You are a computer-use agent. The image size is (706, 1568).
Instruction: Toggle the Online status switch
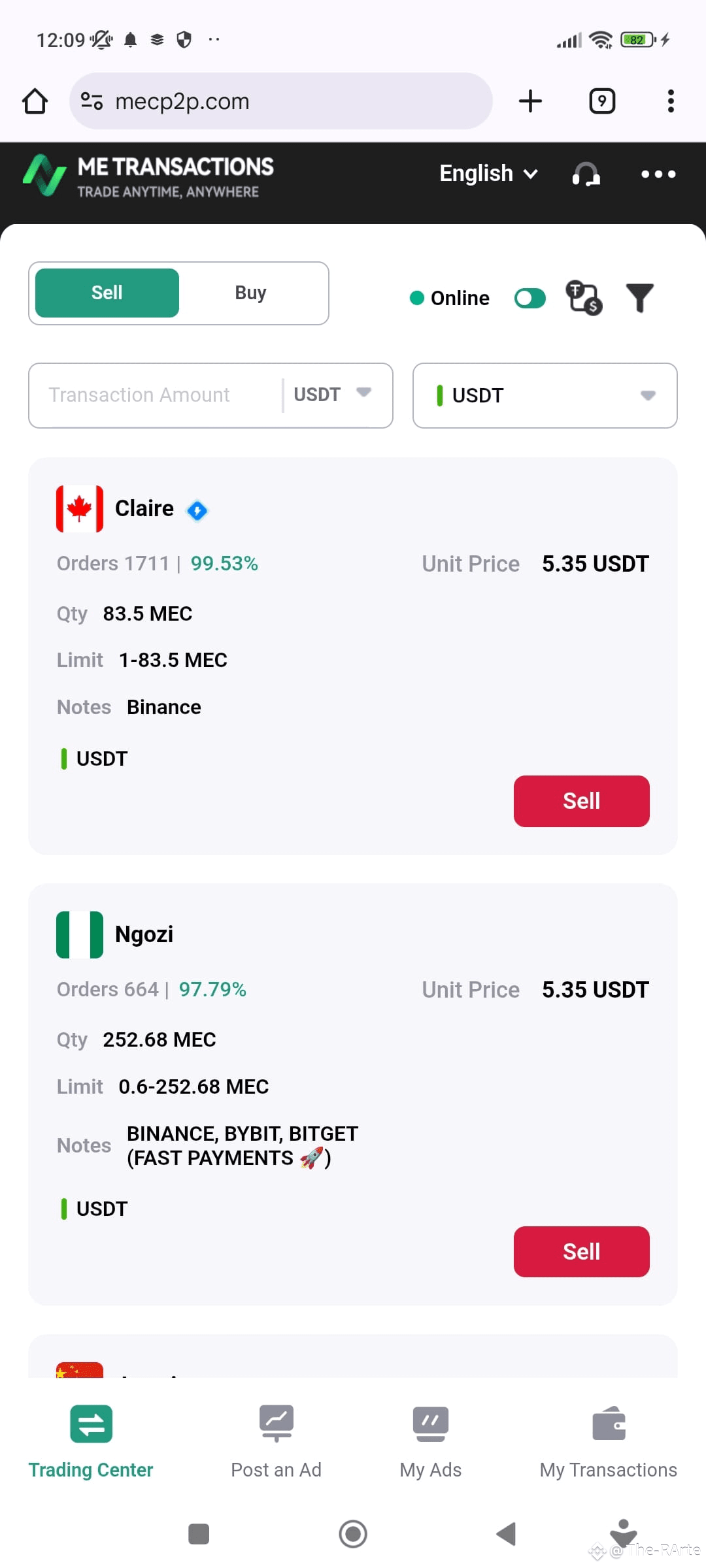(530, 299)
